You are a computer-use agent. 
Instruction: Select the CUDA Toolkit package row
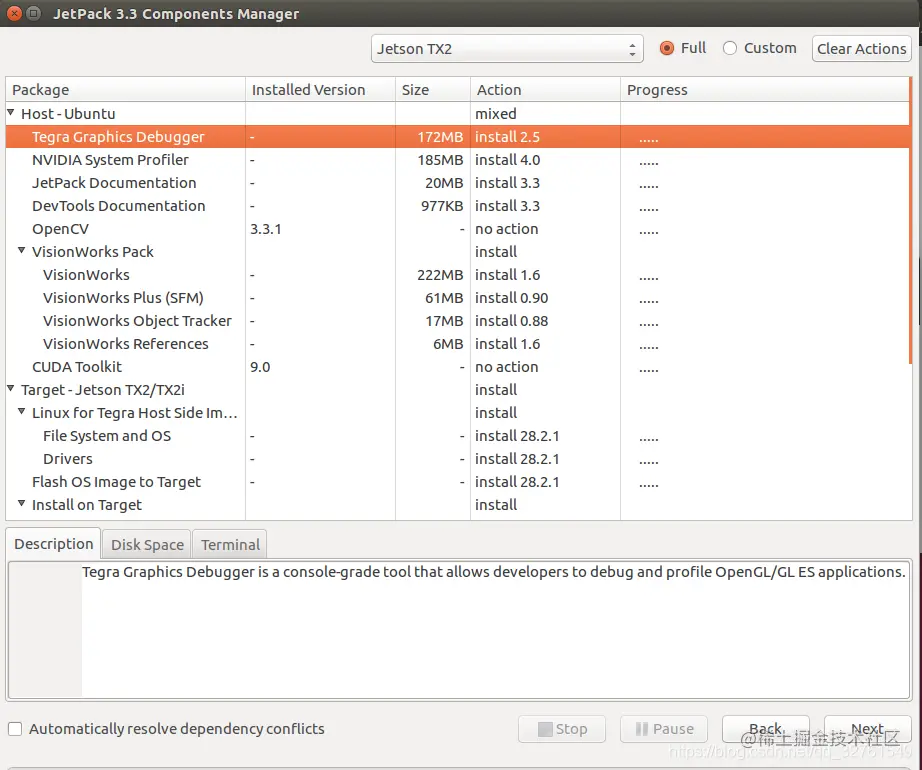(457, 367)
